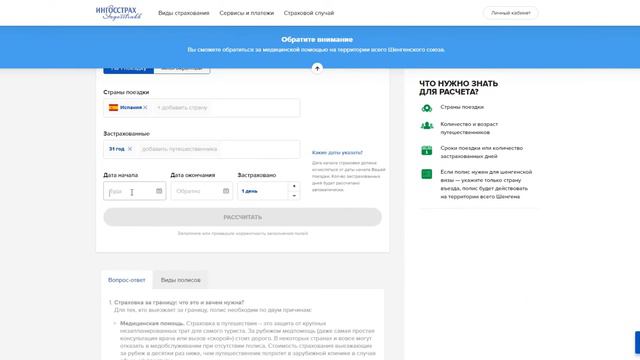Click the Дата окончания input field
Screen dimensions: 640x360
point(202,191)
